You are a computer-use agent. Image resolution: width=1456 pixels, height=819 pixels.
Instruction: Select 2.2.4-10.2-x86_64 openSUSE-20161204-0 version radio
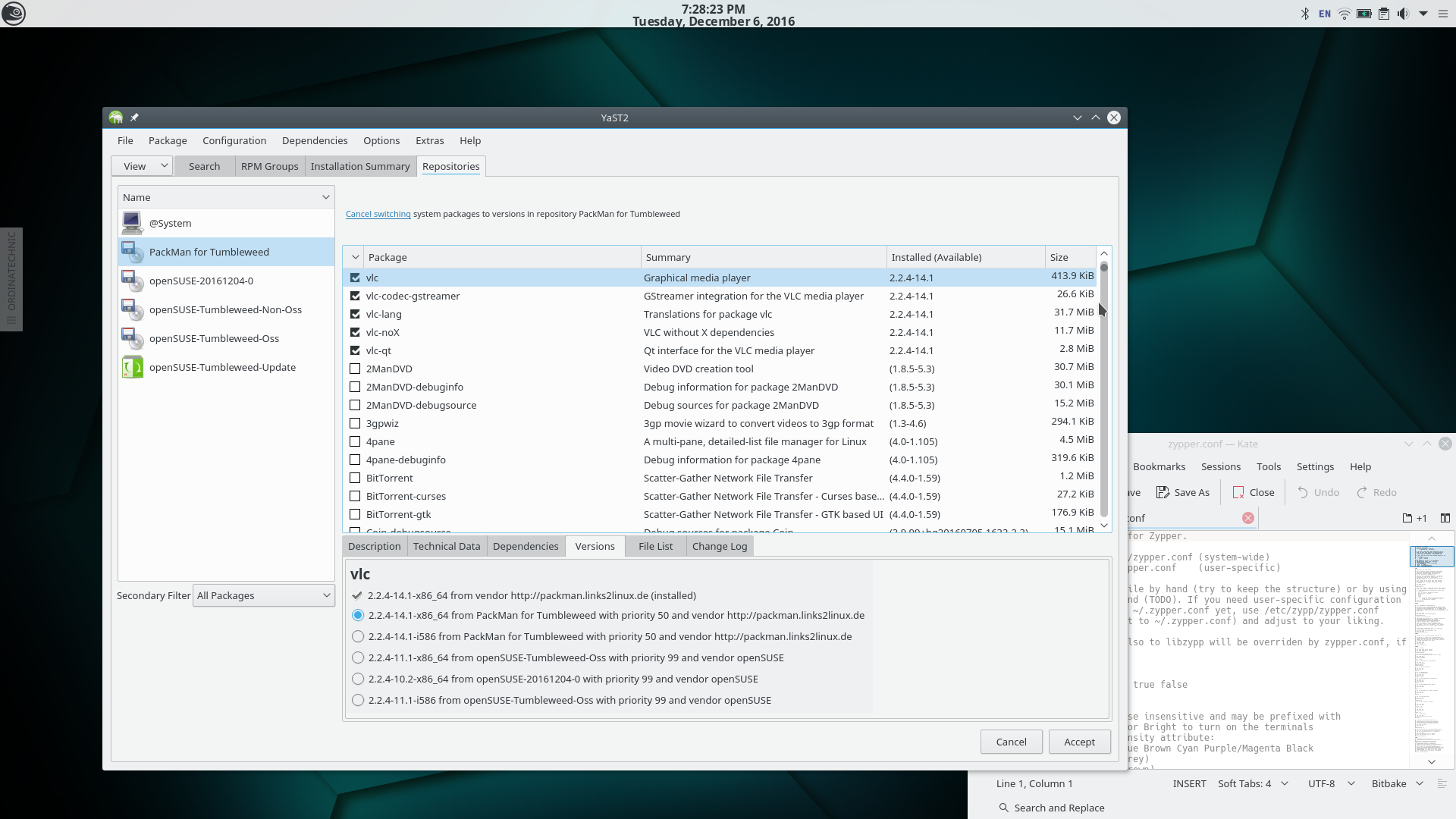click(x=358, y=679)
